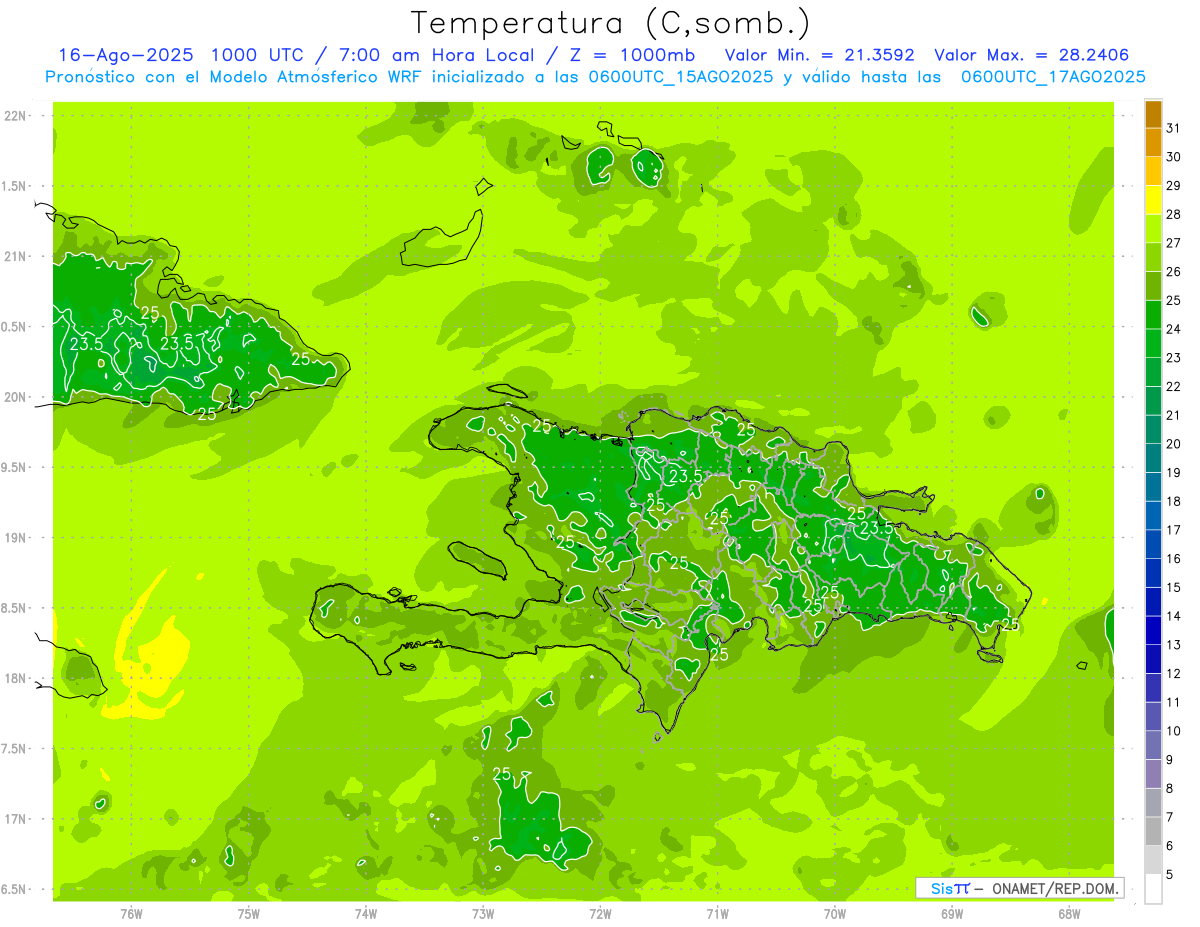Click the legend value "26"

1174,271
